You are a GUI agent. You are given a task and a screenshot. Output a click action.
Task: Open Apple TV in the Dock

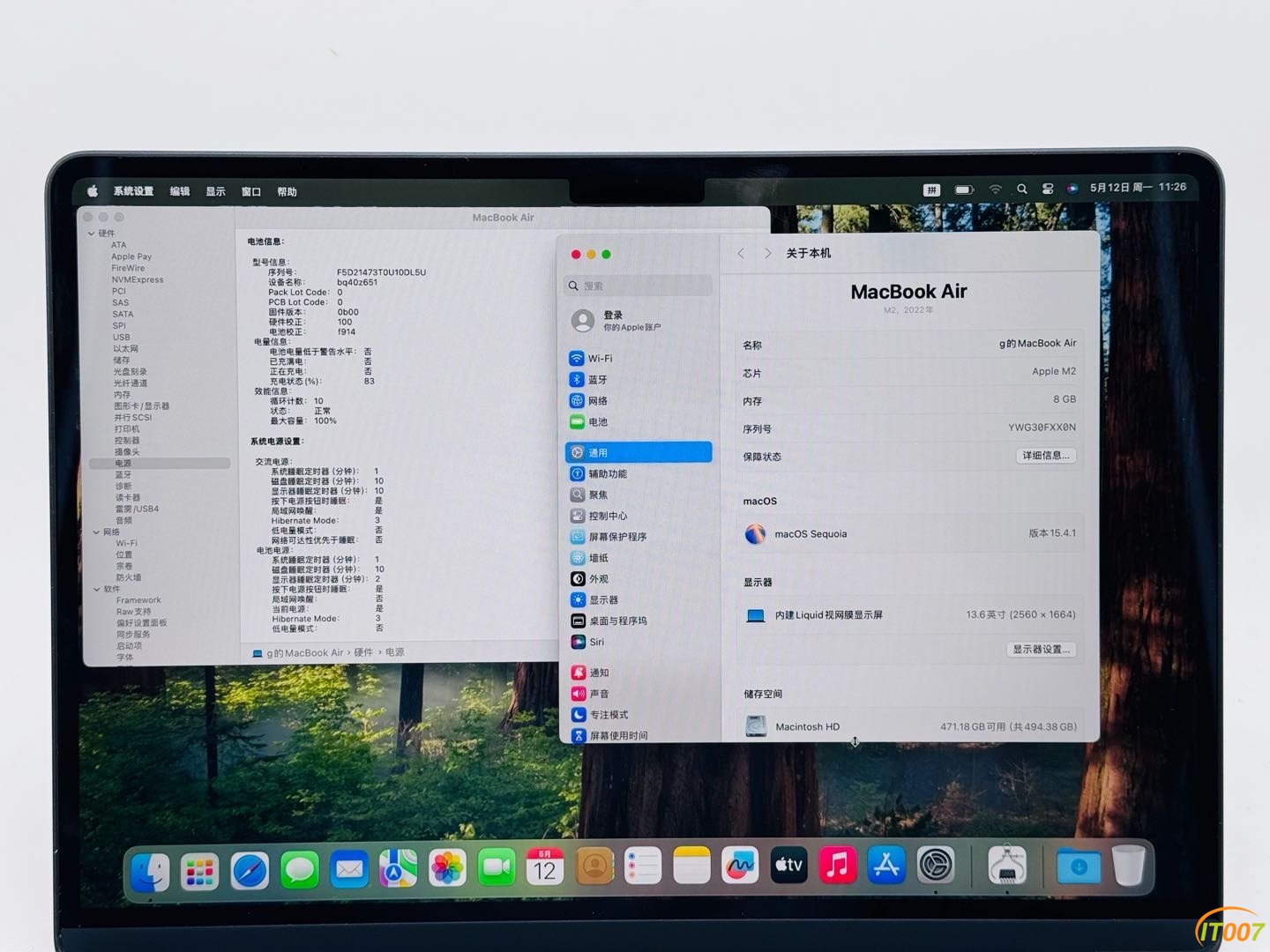[x=788, y=866]
